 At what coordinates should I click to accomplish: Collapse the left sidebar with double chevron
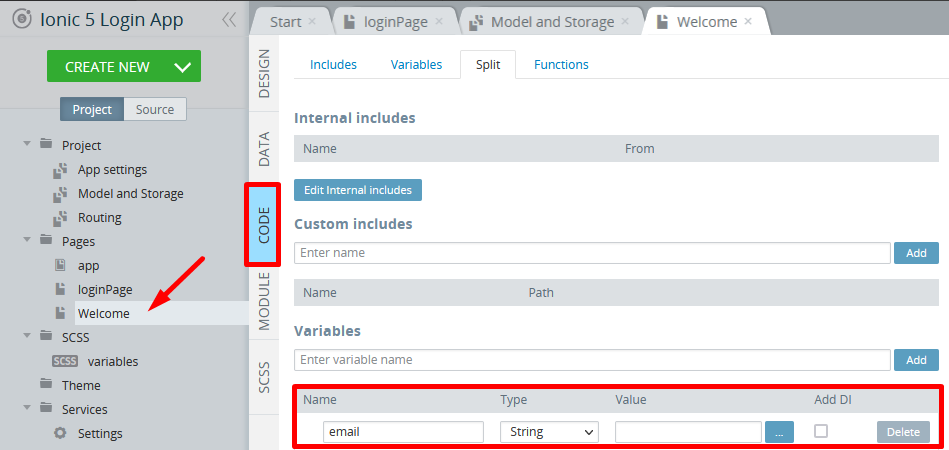pos(229,20)
